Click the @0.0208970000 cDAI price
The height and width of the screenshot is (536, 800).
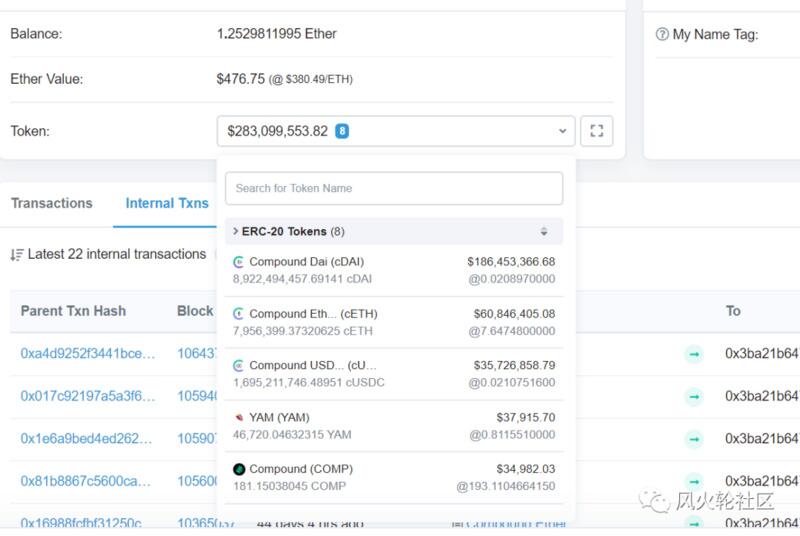[512, 279]
